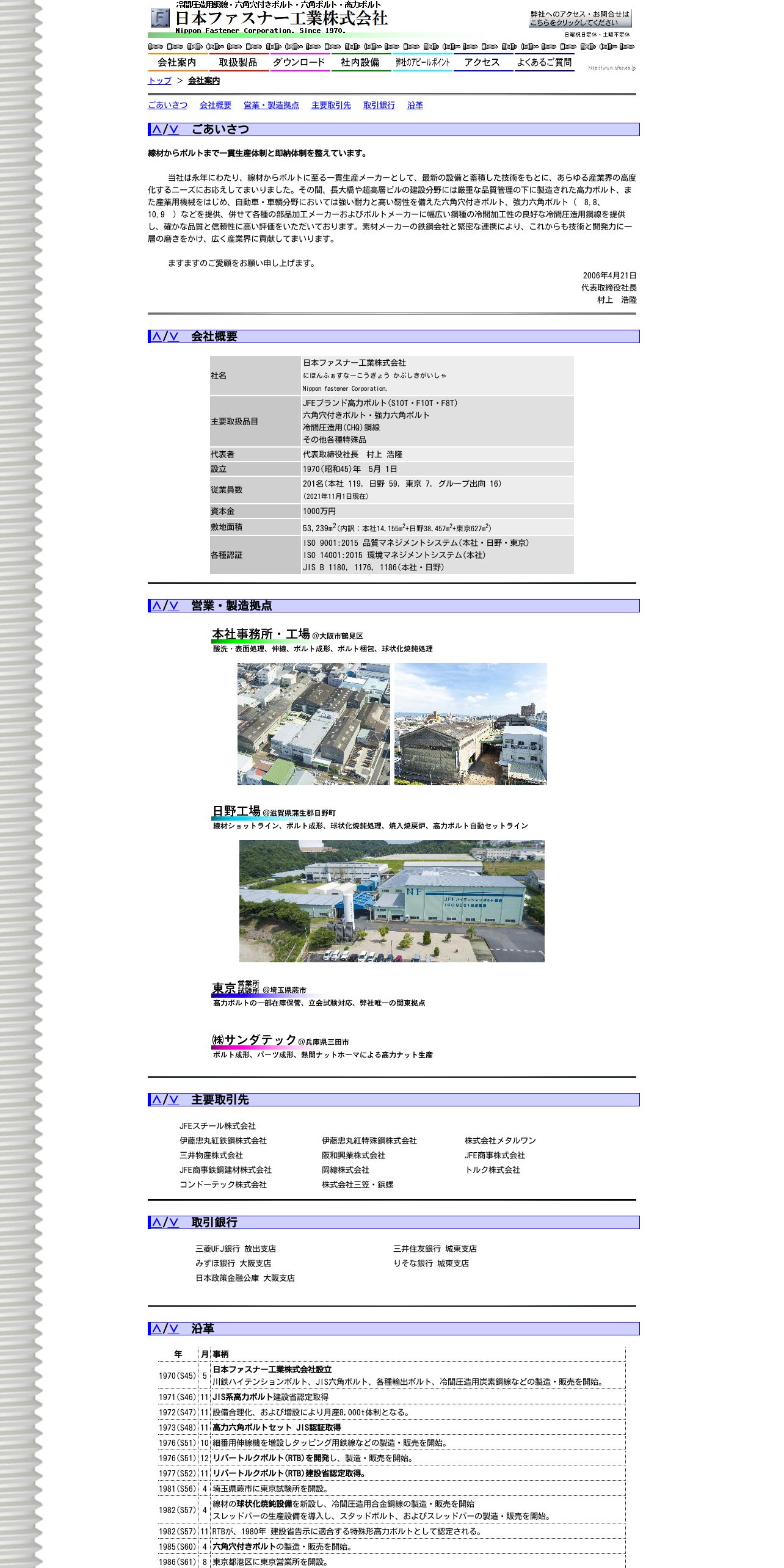Jump to 取引銀行 anchor link
784x1568 pixels.
coord(379,105)
